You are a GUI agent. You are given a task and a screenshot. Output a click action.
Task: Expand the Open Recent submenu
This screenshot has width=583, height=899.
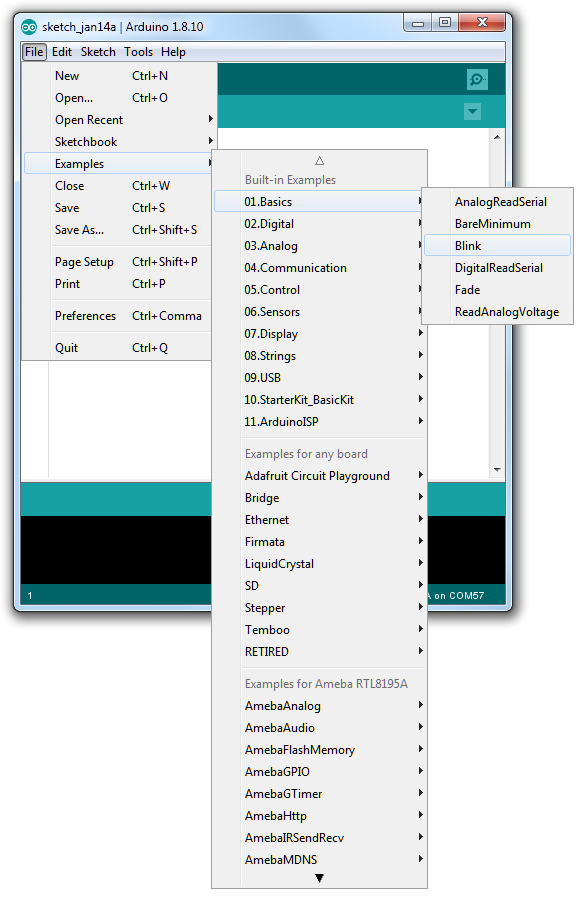click(119, 120)
